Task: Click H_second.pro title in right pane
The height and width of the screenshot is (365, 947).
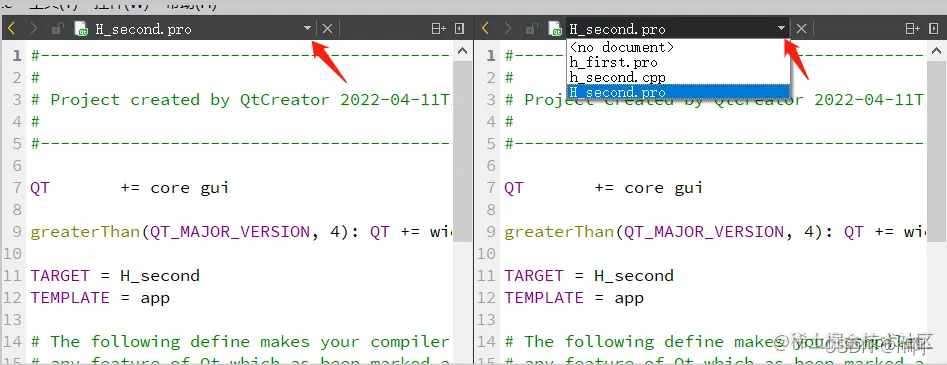Action: 617,29
